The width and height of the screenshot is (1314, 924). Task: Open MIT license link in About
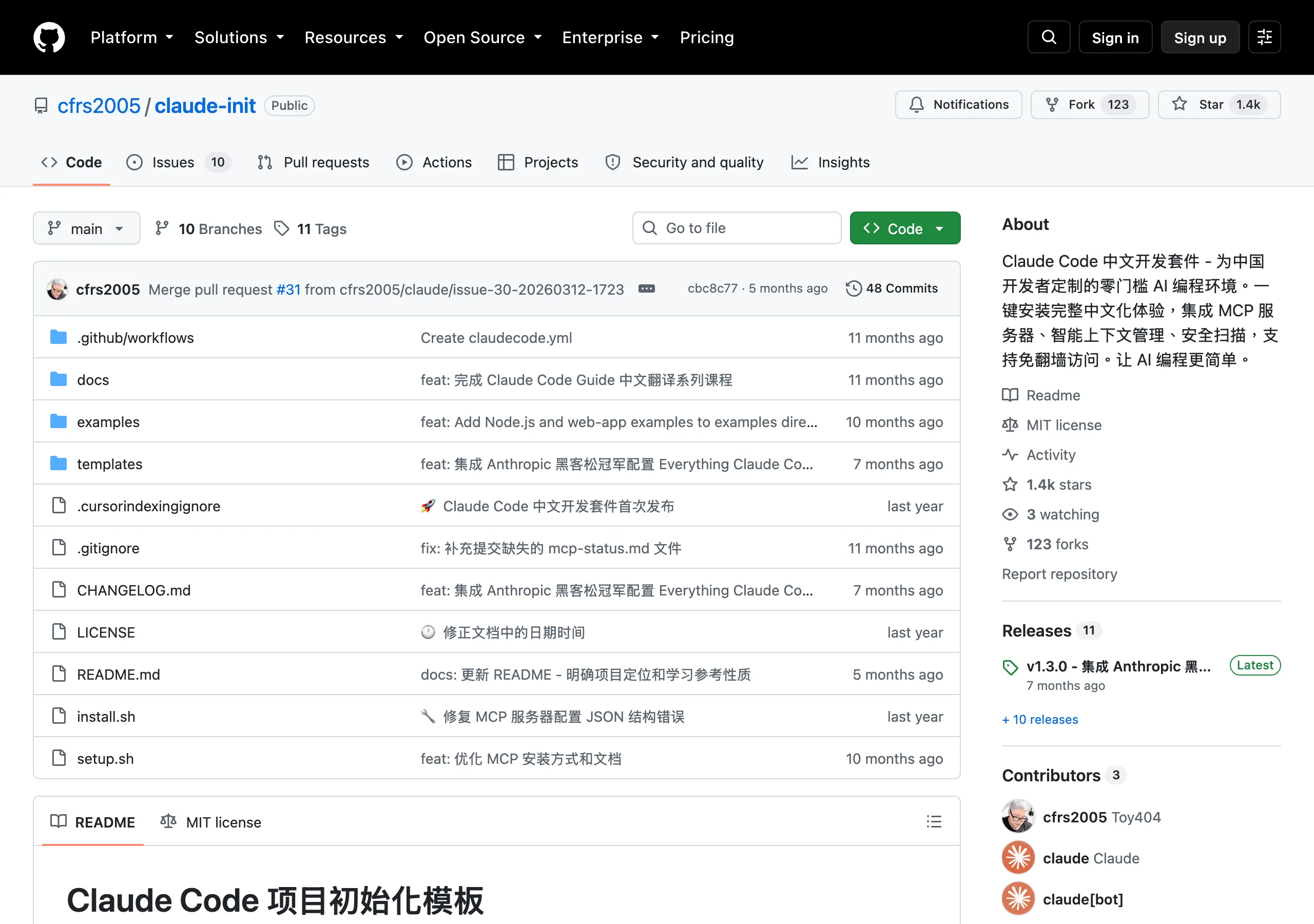click(1052, 425)
